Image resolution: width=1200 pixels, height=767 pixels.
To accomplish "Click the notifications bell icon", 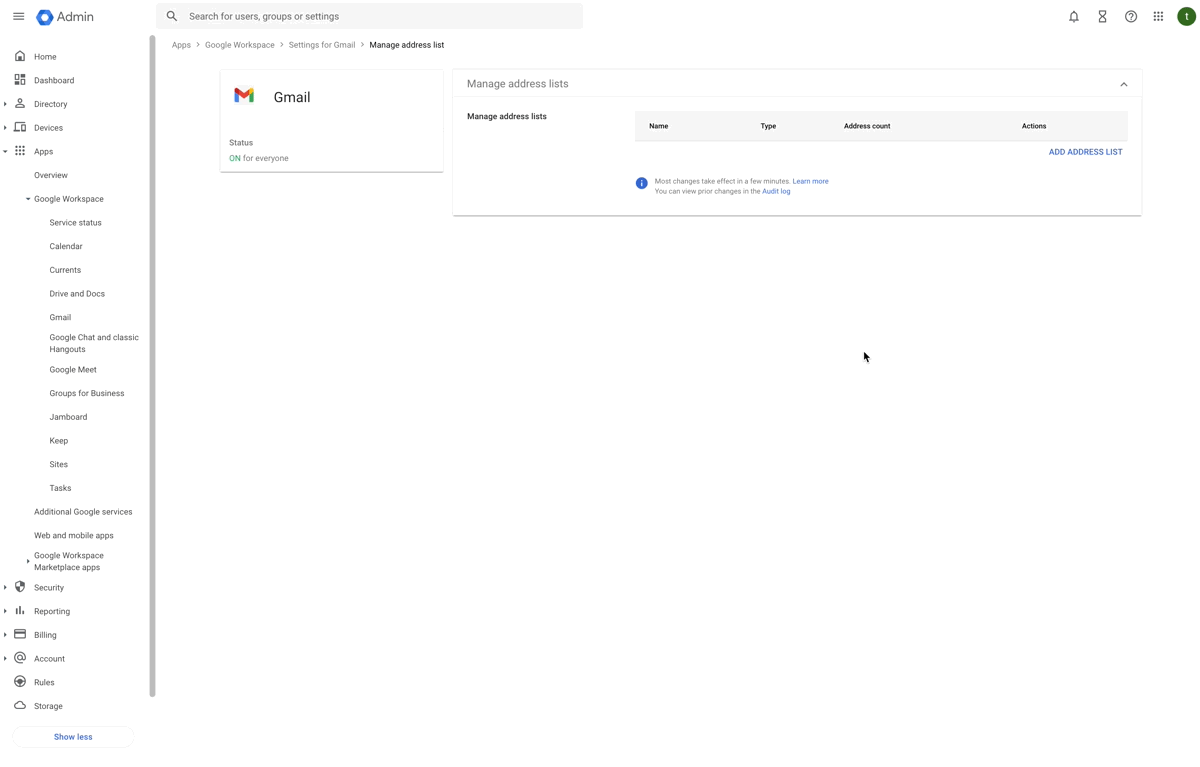I will [x=1073, y=16].
